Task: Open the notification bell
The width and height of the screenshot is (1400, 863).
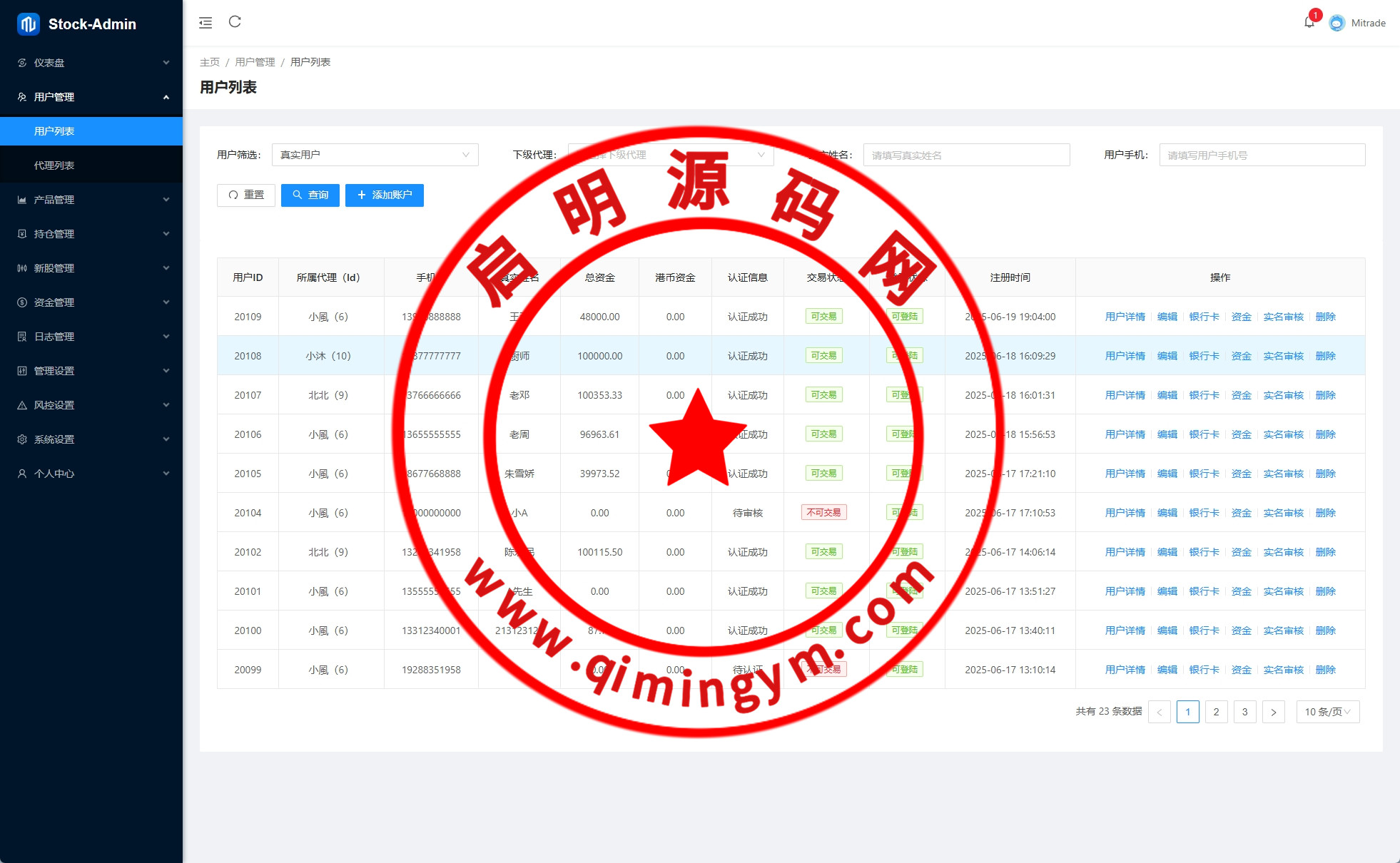Action: pos(1309,23)
